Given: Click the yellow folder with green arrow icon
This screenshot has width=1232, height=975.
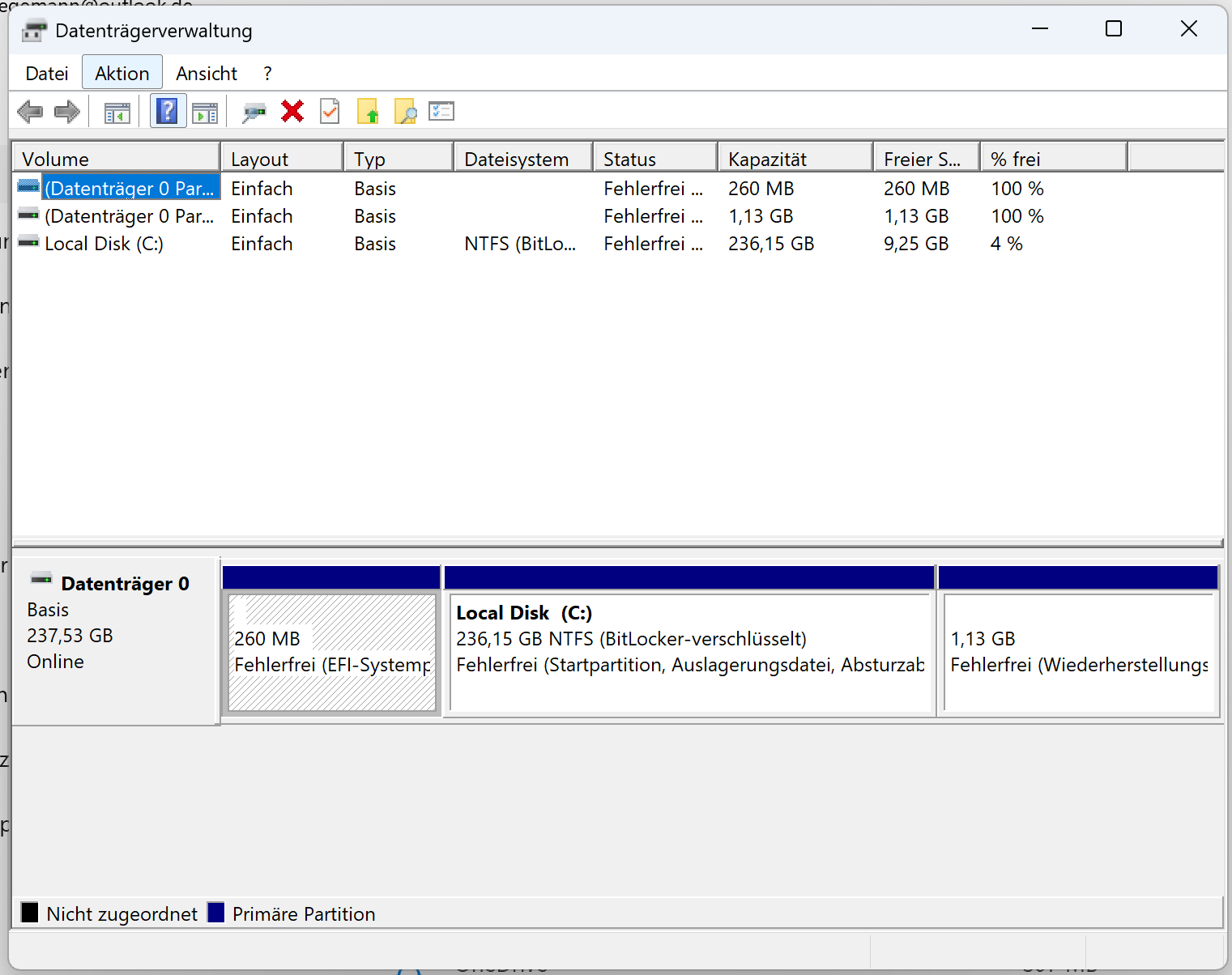Looking at the screenshot, I should click(x=368, y=111).
